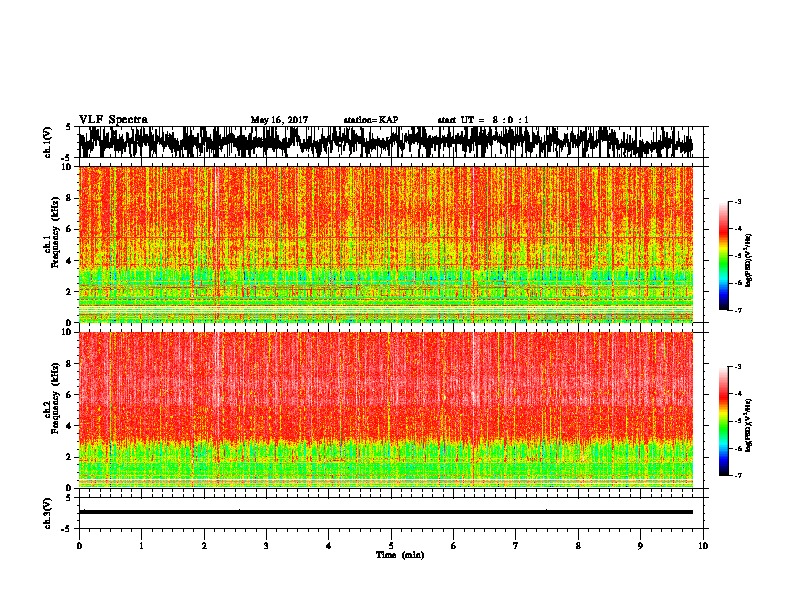Click the -7 label on ch.1 color bar
This screenshot has height=612, width=792.
pyautogui.click(x=738, y=310)
